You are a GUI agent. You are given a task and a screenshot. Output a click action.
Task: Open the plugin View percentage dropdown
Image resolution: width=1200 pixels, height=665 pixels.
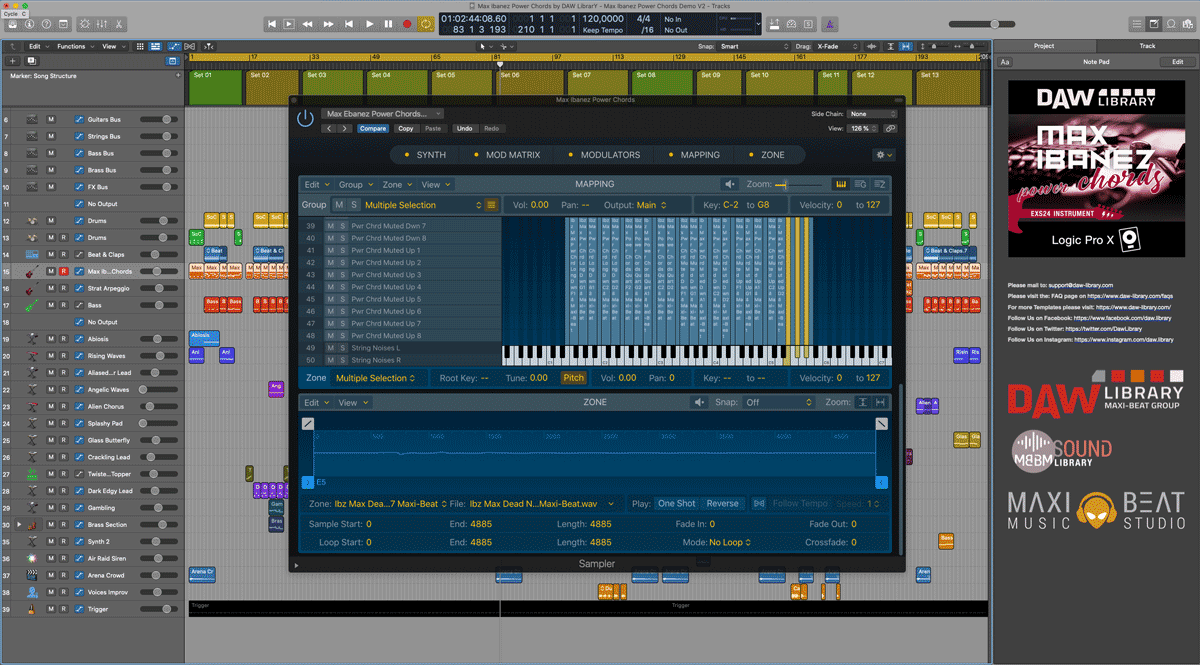pyautogui.click(x=863, y=129)
